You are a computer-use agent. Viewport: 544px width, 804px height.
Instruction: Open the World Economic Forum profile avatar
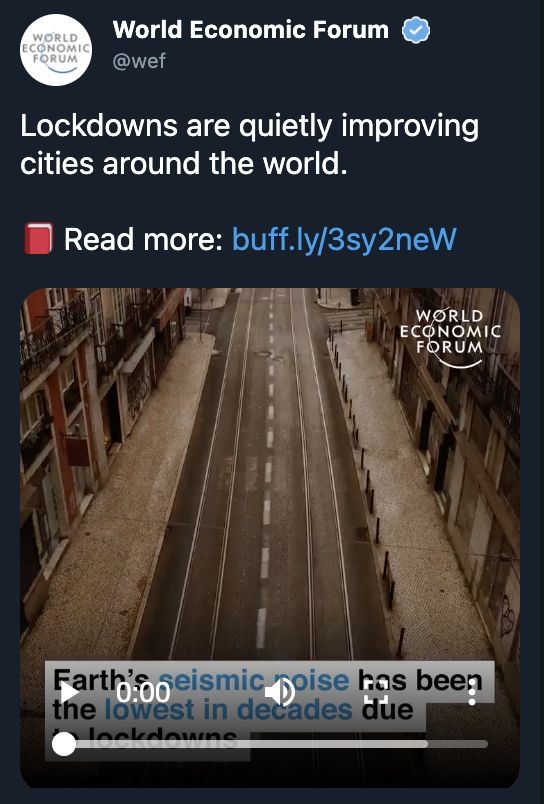pos(56,50)
